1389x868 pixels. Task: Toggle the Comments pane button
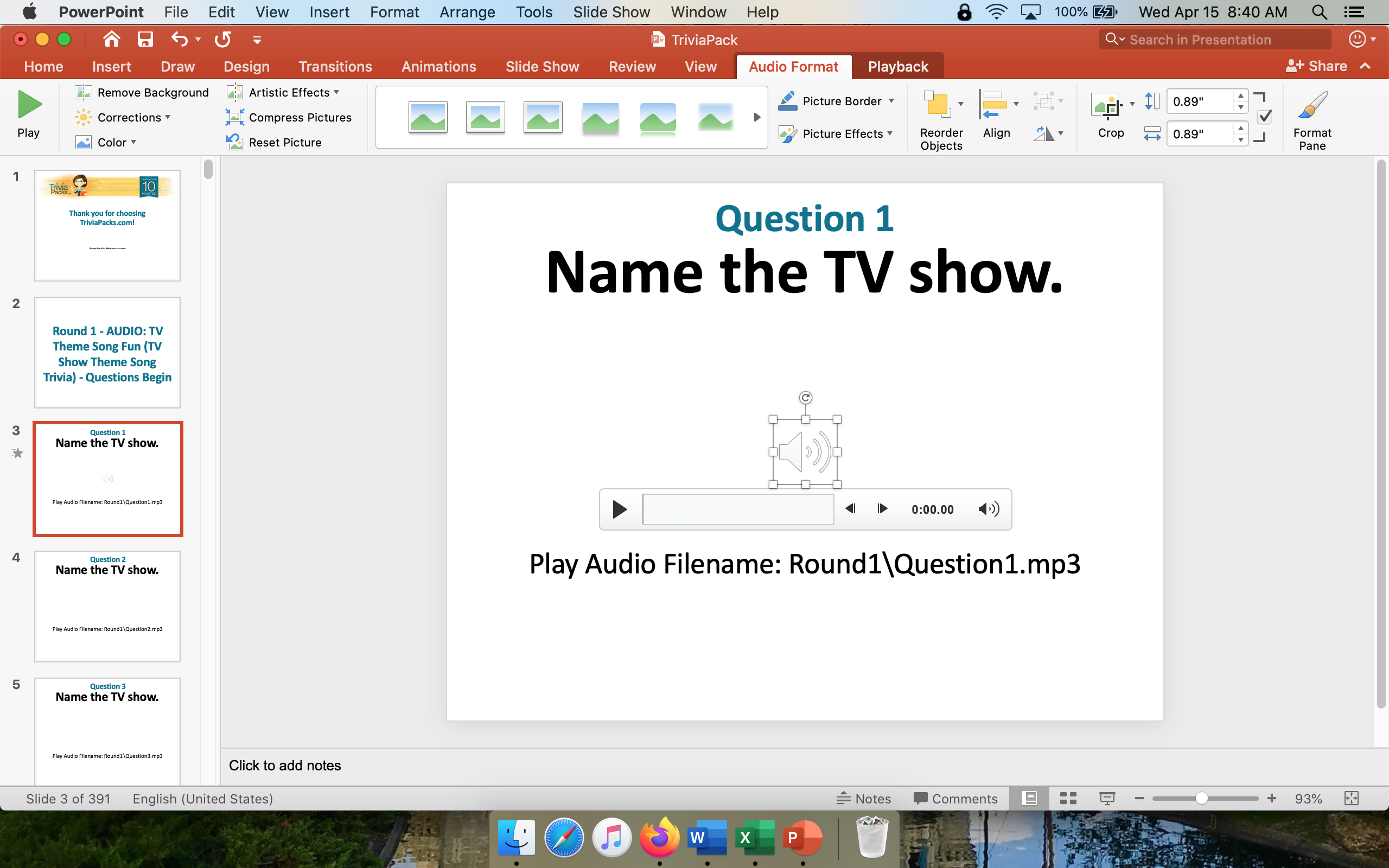[955, 799]
